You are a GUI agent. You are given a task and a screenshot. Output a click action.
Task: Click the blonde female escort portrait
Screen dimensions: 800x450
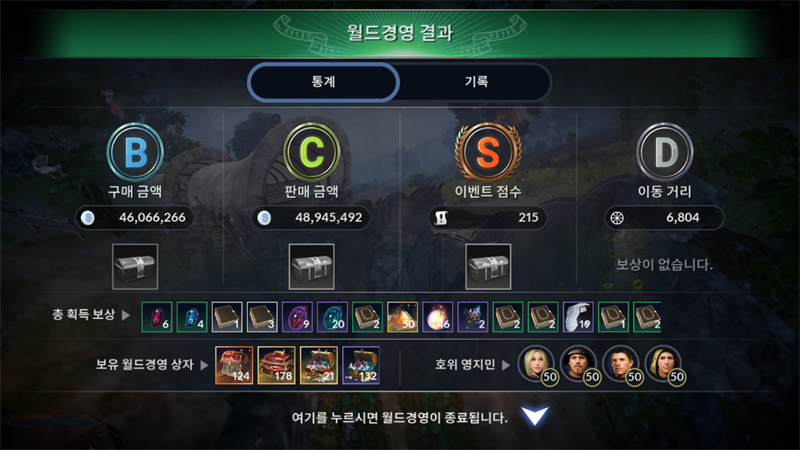point(537,365)
